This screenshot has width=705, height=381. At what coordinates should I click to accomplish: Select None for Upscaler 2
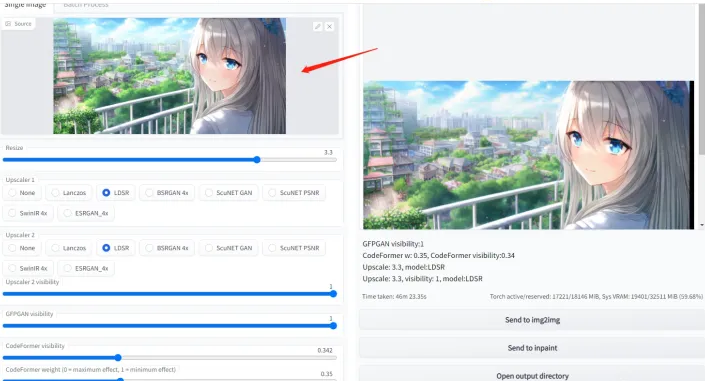[22, 248]
